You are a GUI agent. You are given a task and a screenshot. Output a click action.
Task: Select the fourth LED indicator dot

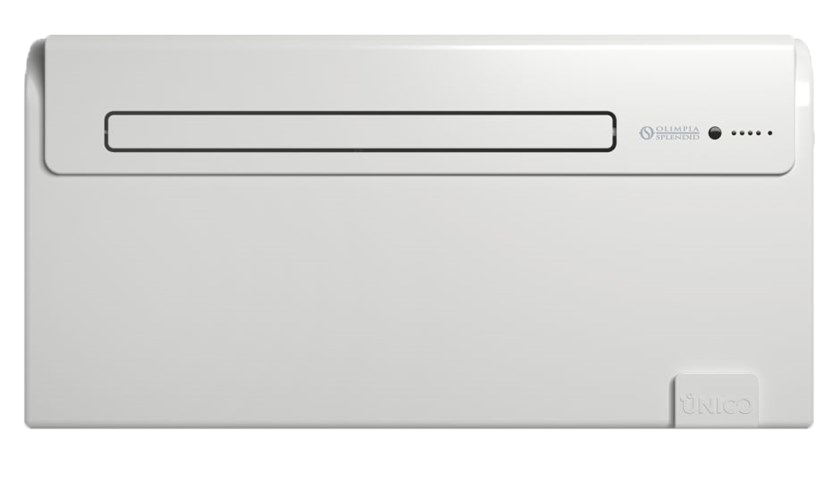point(758,133)
